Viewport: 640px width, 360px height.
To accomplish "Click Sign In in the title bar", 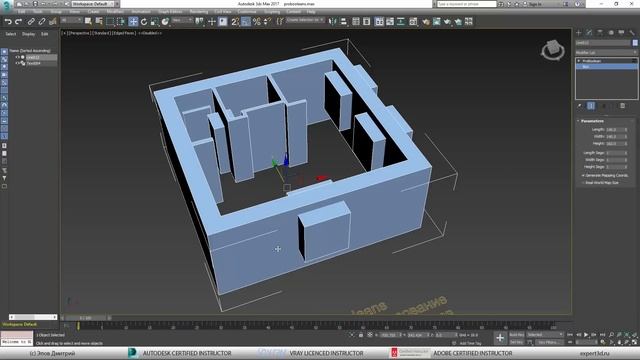I will tap(534, 4).
